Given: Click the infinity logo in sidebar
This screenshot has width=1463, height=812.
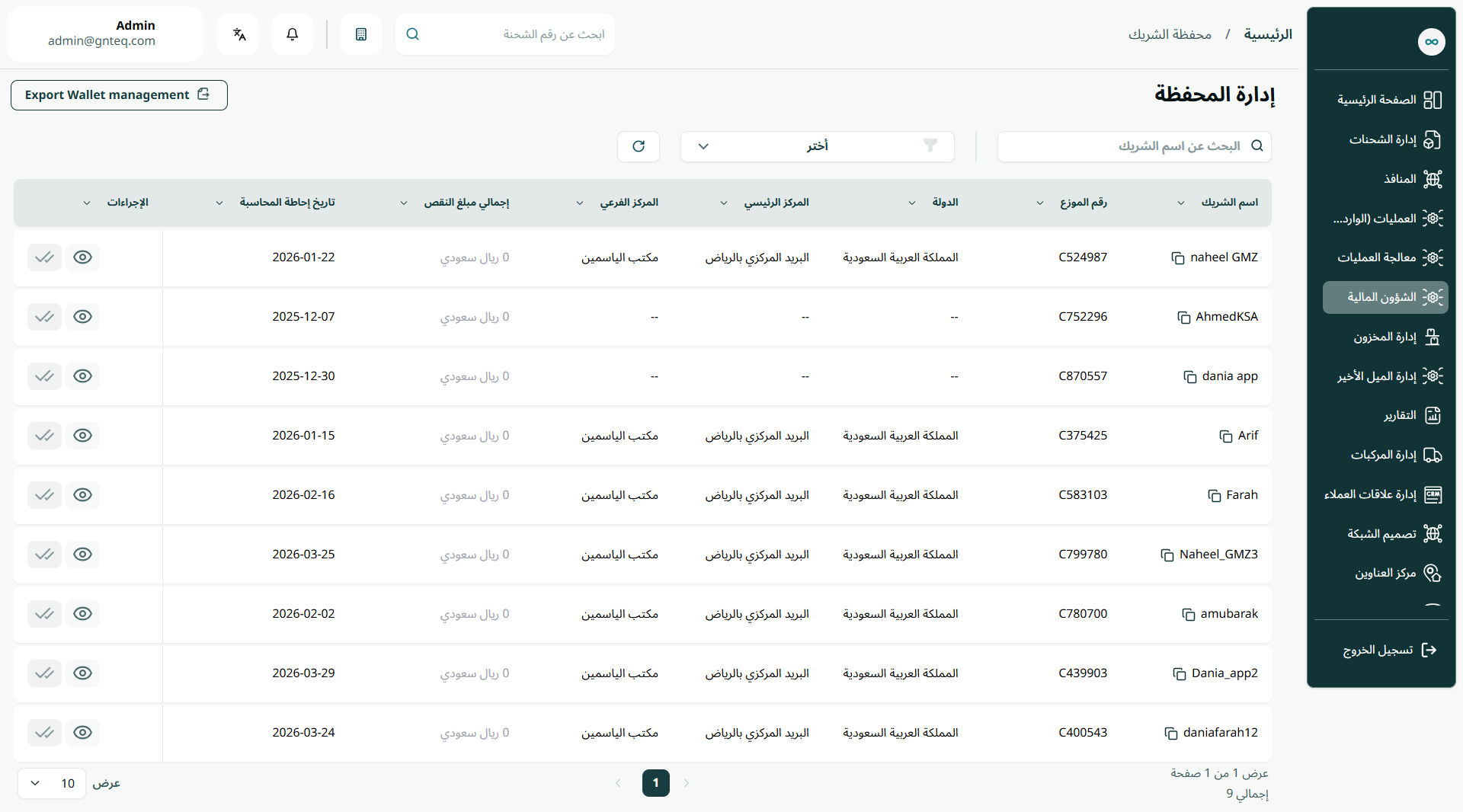Looking at the screenshot, I should tap(1431, 42).
